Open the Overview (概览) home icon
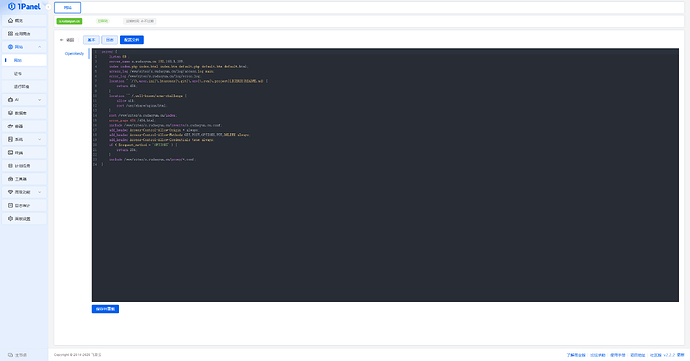690x361 pixels. click(11, 21)
